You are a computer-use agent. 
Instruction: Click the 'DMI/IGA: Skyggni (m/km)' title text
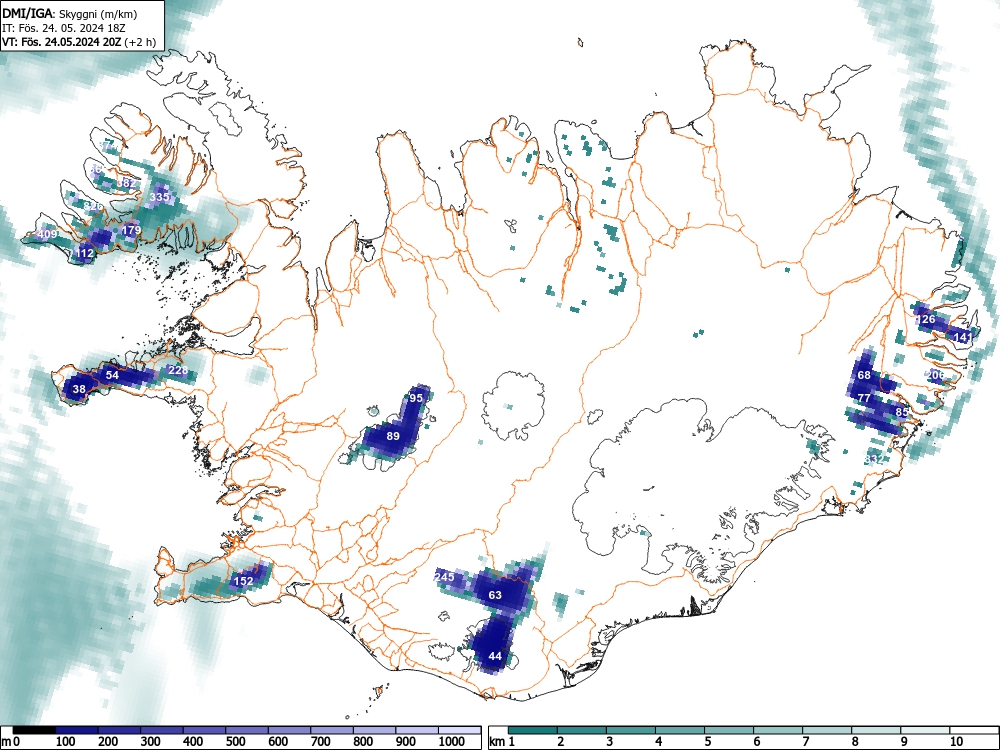70,13
